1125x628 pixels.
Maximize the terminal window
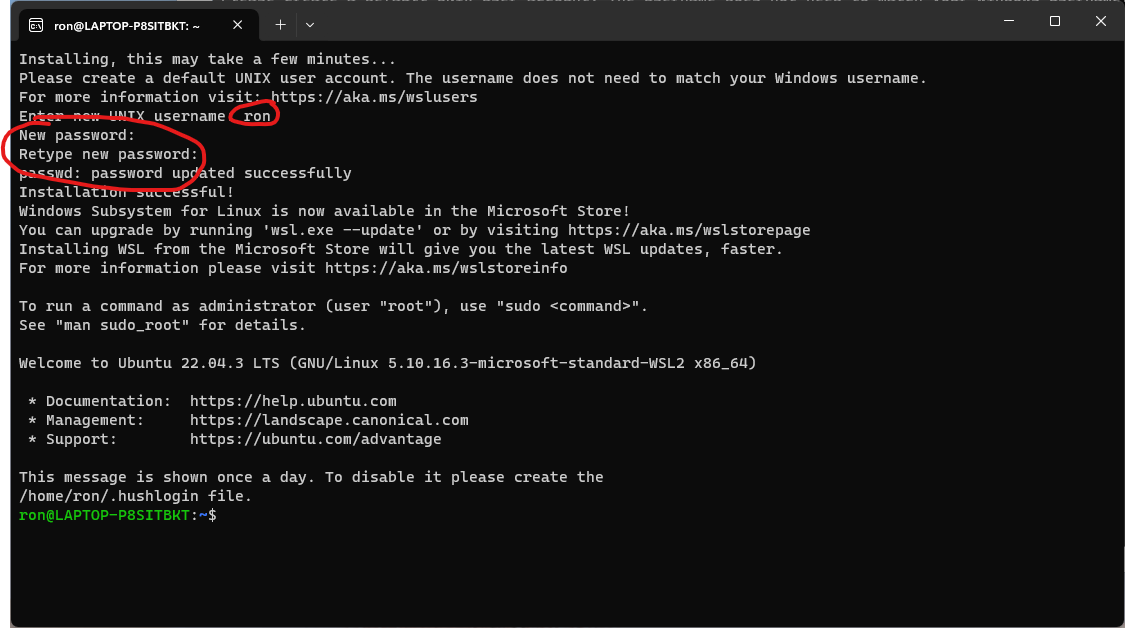point(1055,21)
